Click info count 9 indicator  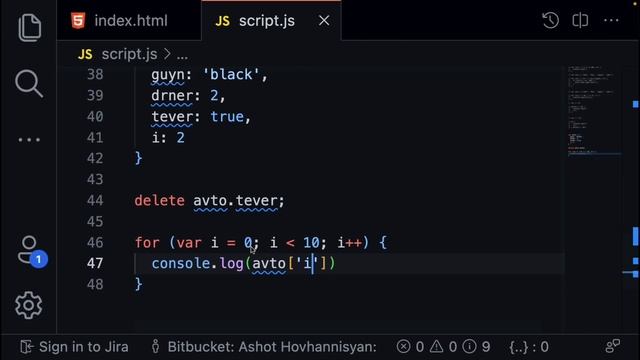click(476, 347)
